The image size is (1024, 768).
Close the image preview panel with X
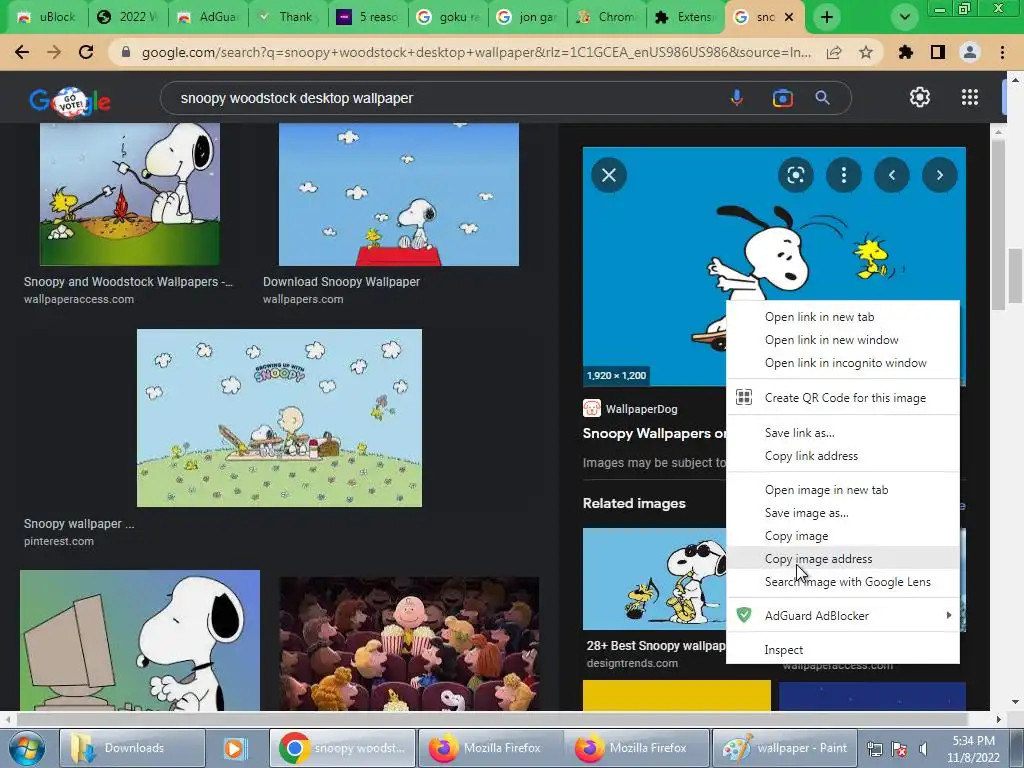click(x=609, y=175)
